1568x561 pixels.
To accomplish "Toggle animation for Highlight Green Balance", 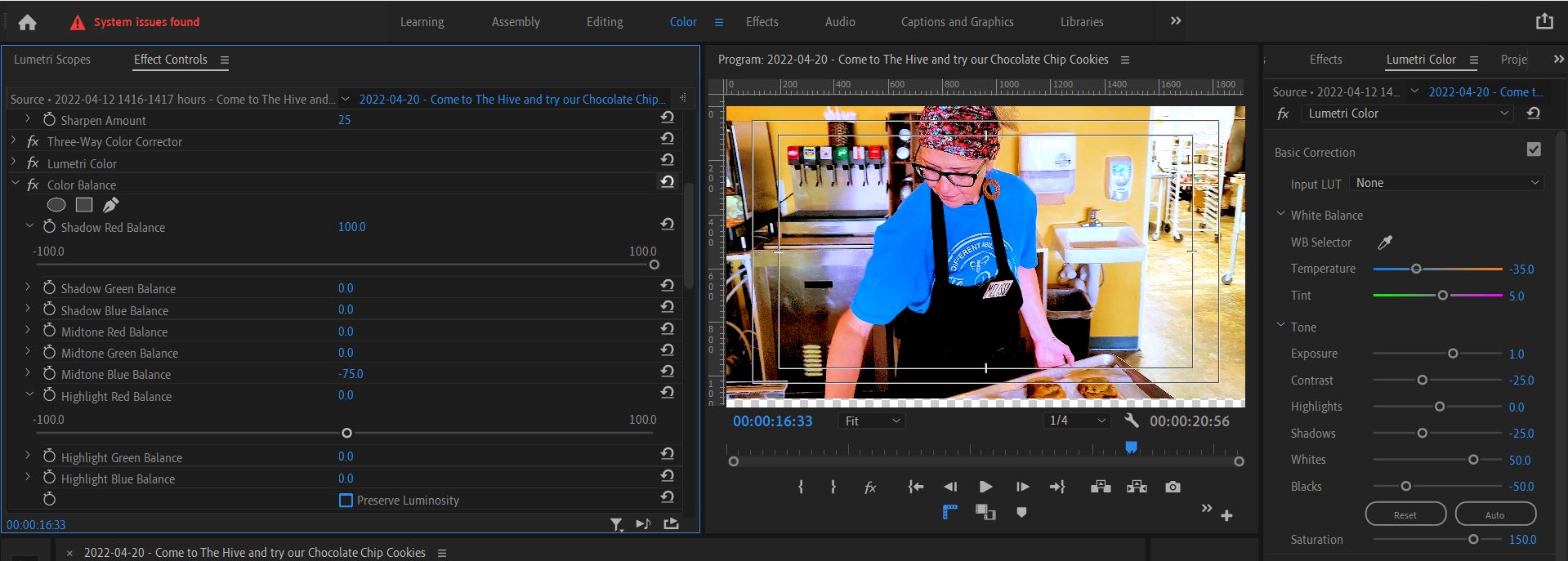I will tap(49, 456).
